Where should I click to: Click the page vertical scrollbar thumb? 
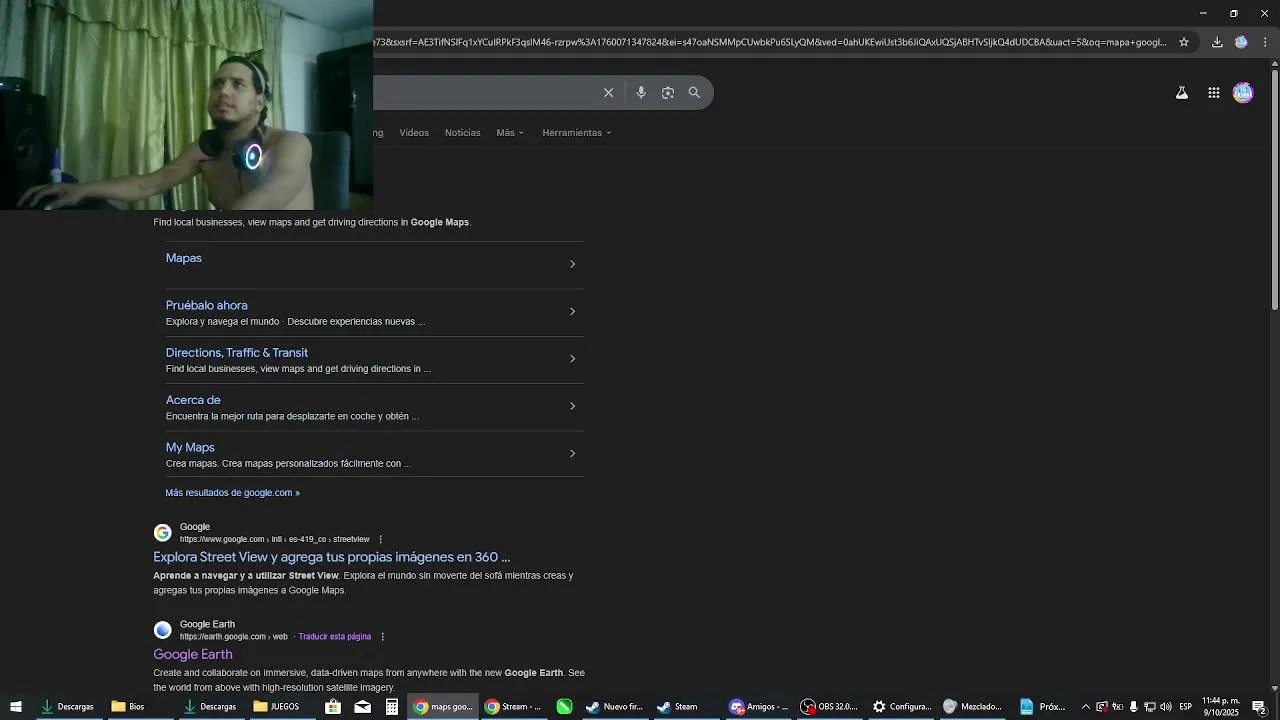pos(1275,190)
